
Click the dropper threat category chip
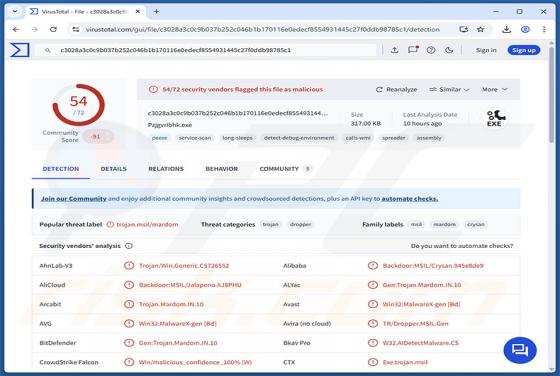point(300,224)
